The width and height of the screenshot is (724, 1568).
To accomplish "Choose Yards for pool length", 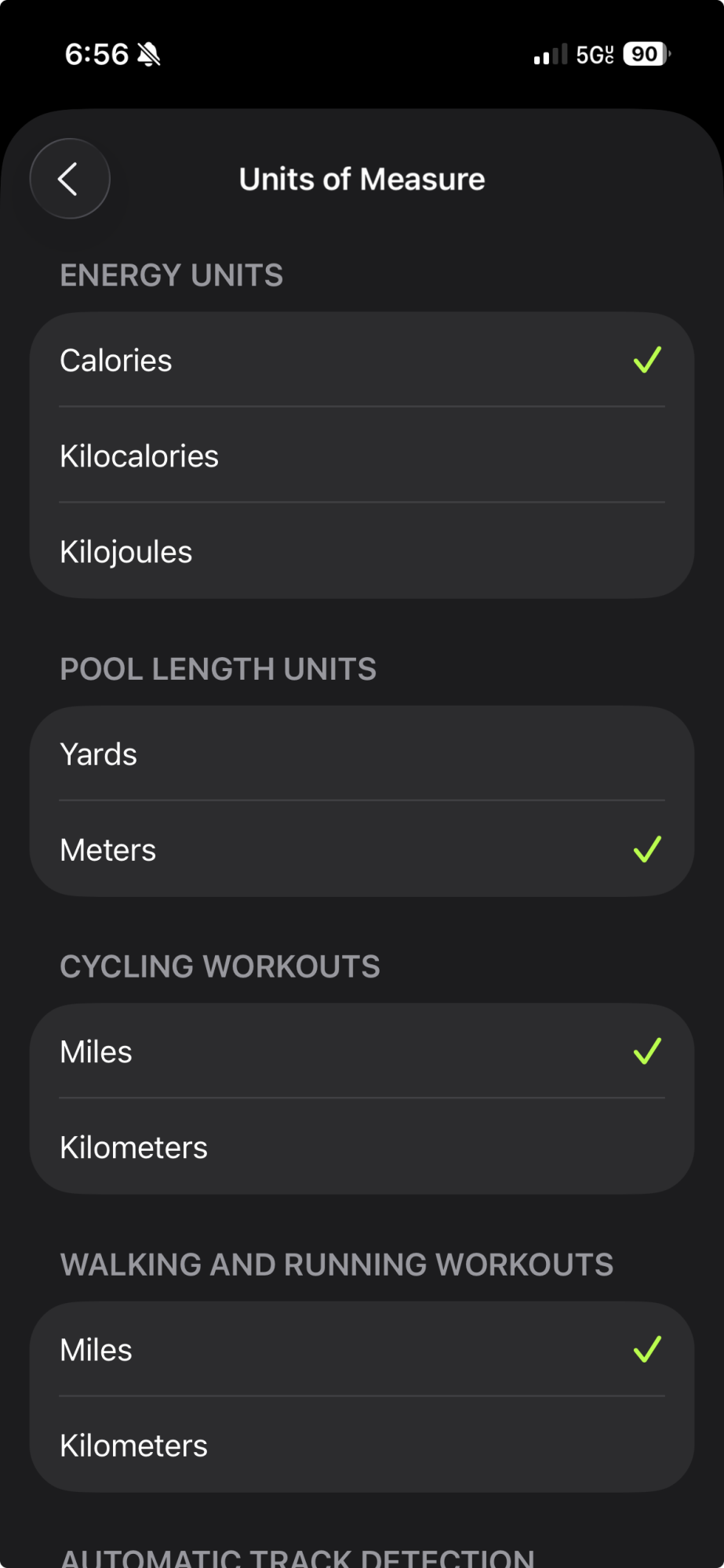I will [x=362, y=753].
